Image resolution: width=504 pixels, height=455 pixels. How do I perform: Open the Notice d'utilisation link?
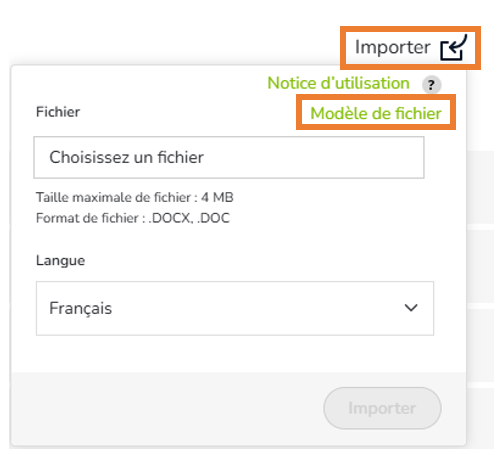point(338,83)
